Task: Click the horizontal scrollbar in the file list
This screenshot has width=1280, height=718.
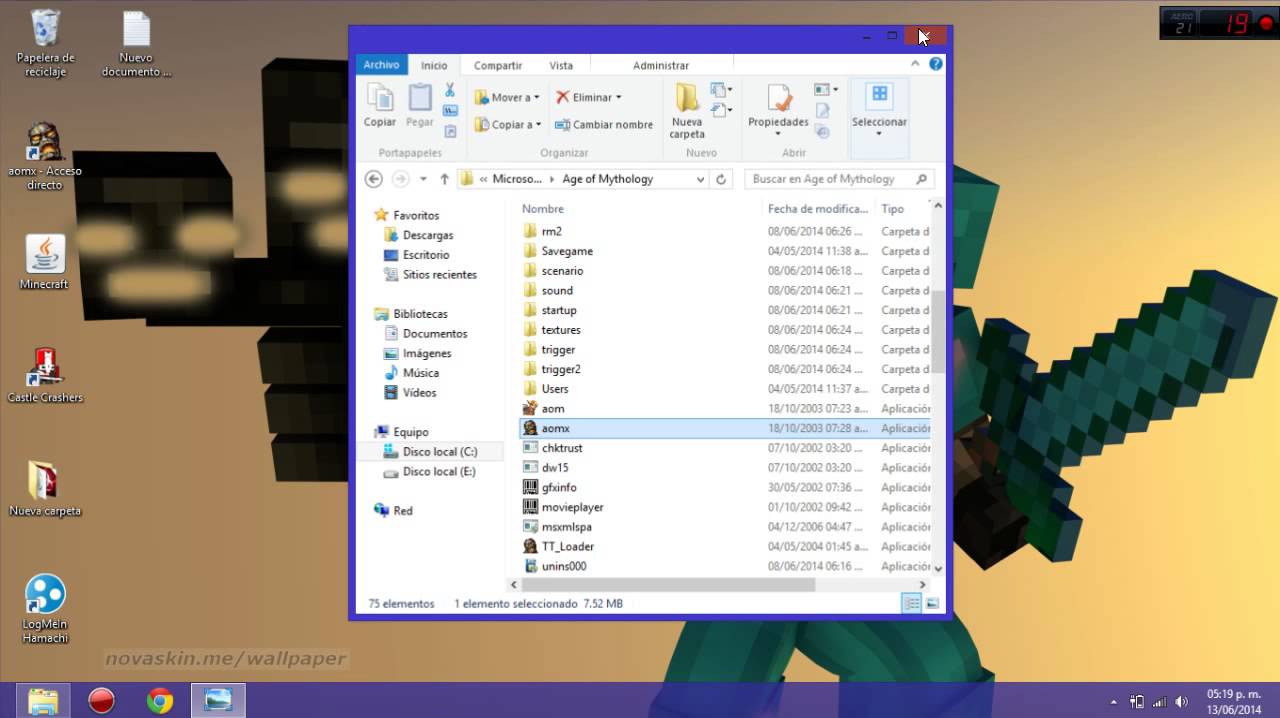Action: tap(668, 585)
